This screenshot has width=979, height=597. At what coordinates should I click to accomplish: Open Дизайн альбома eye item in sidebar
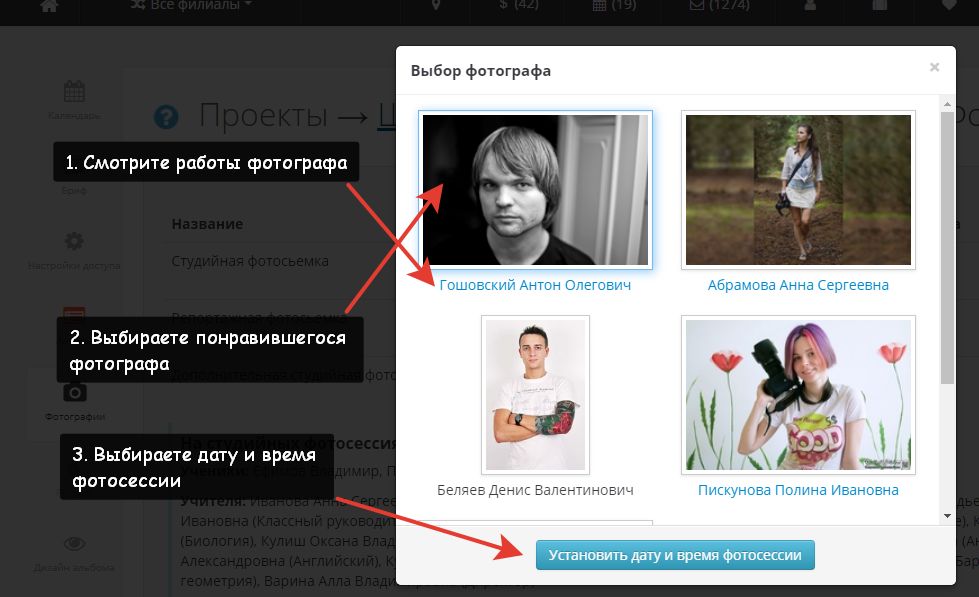click(x=74, y=553)
